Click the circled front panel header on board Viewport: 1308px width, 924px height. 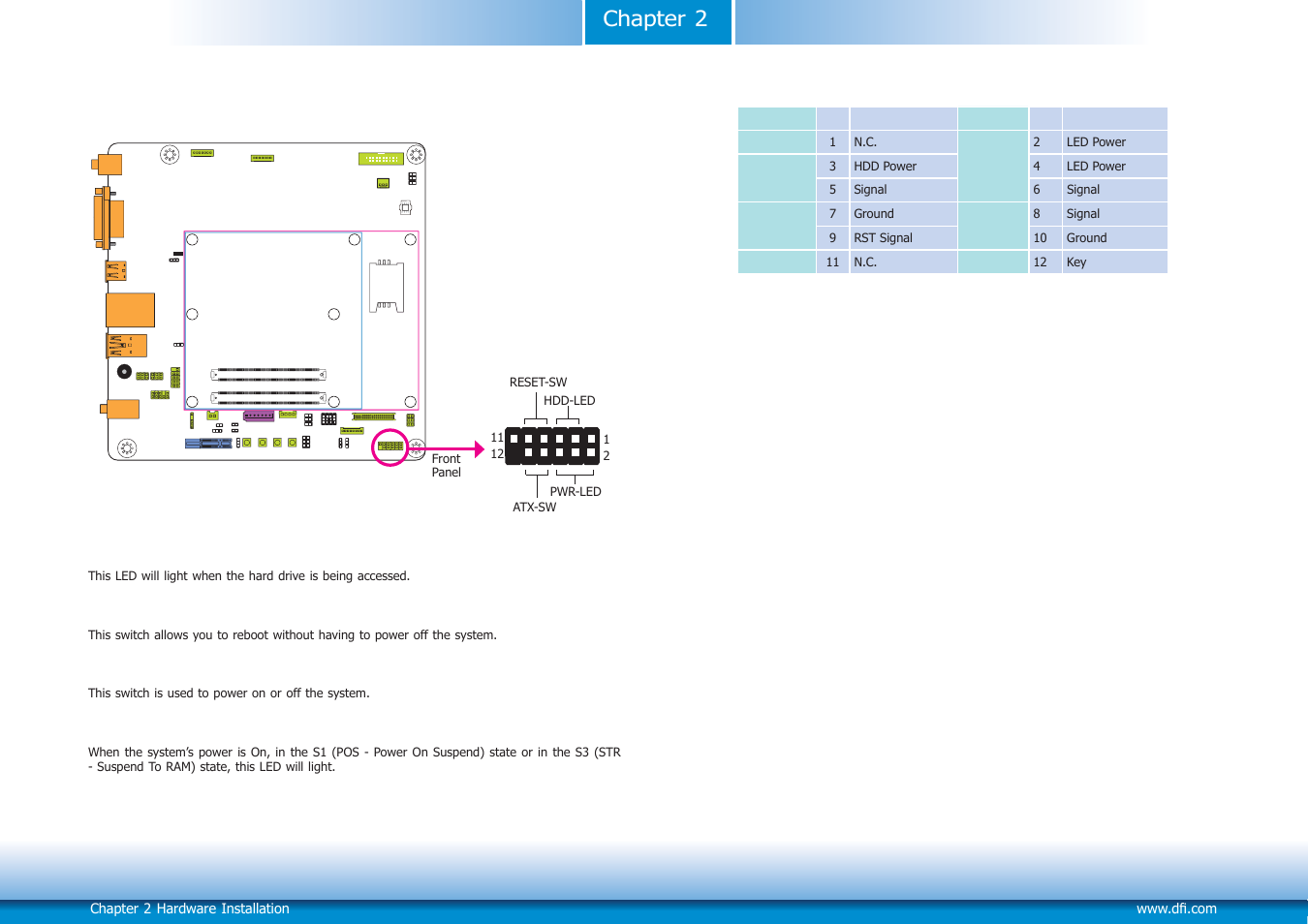[x=390, y=447]
